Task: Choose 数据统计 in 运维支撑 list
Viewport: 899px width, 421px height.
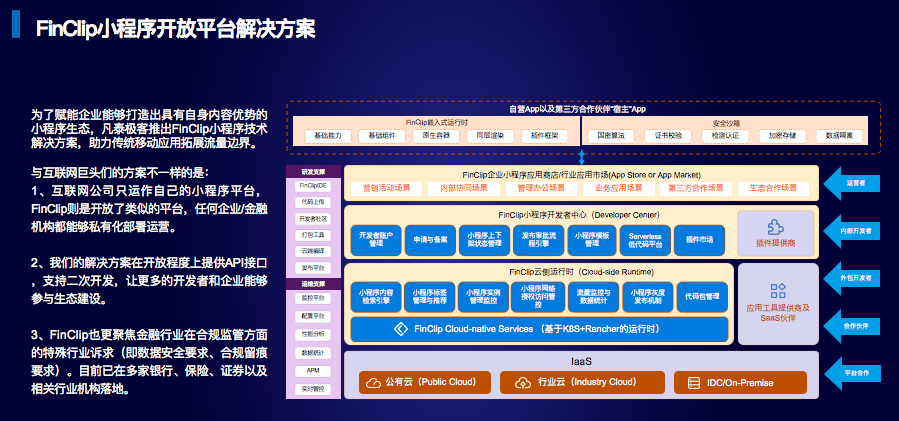Action: [313, 352]
